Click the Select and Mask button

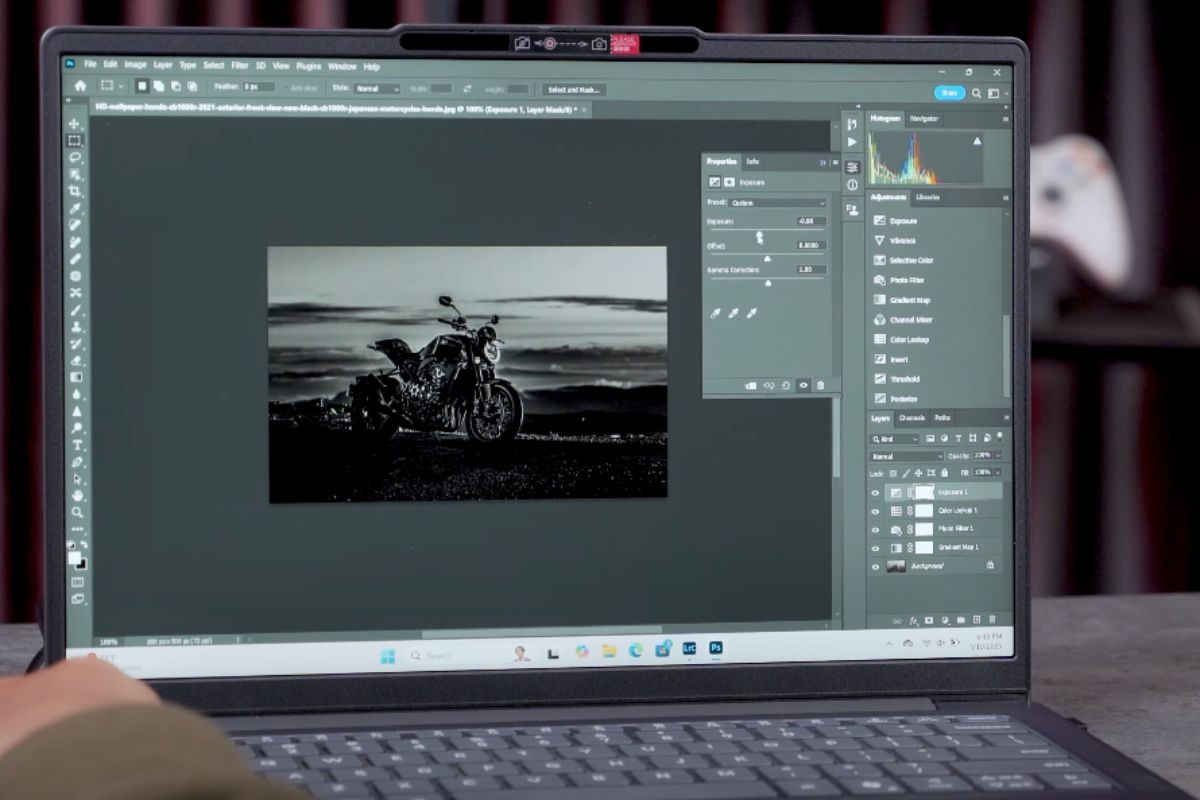tap(574, 89)
